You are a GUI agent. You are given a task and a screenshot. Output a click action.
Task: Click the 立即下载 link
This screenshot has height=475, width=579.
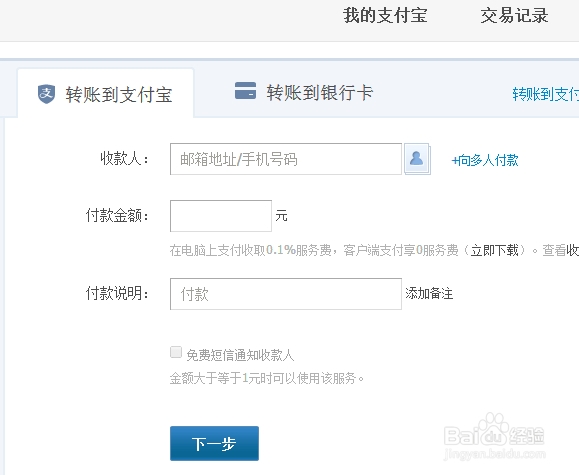click(x=494, y=250)
